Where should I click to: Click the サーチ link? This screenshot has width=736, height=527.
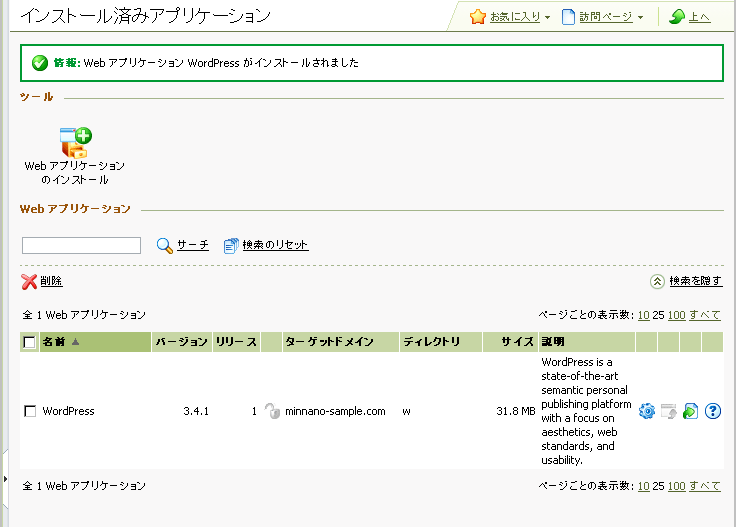click(x=193, y=245)
